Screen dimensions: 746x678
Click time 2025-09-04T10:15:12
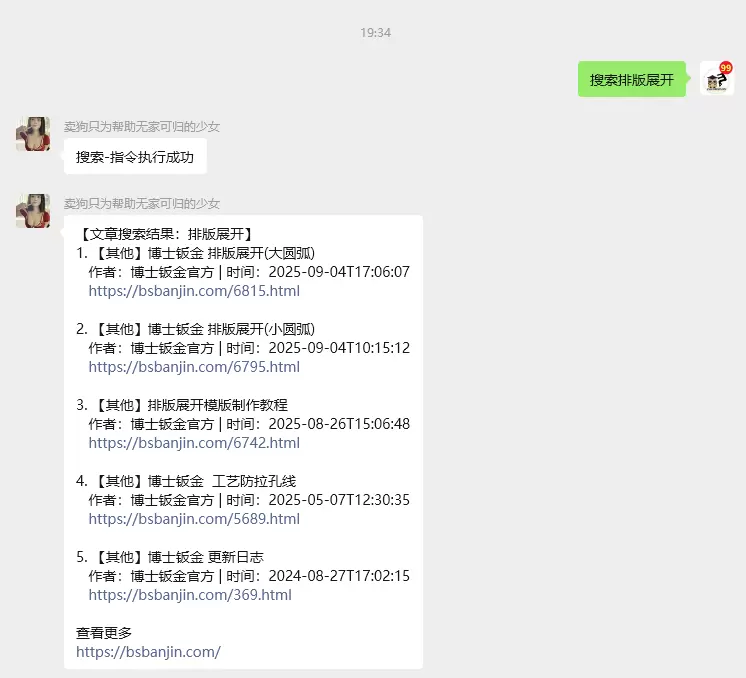(x=339, y=348)
